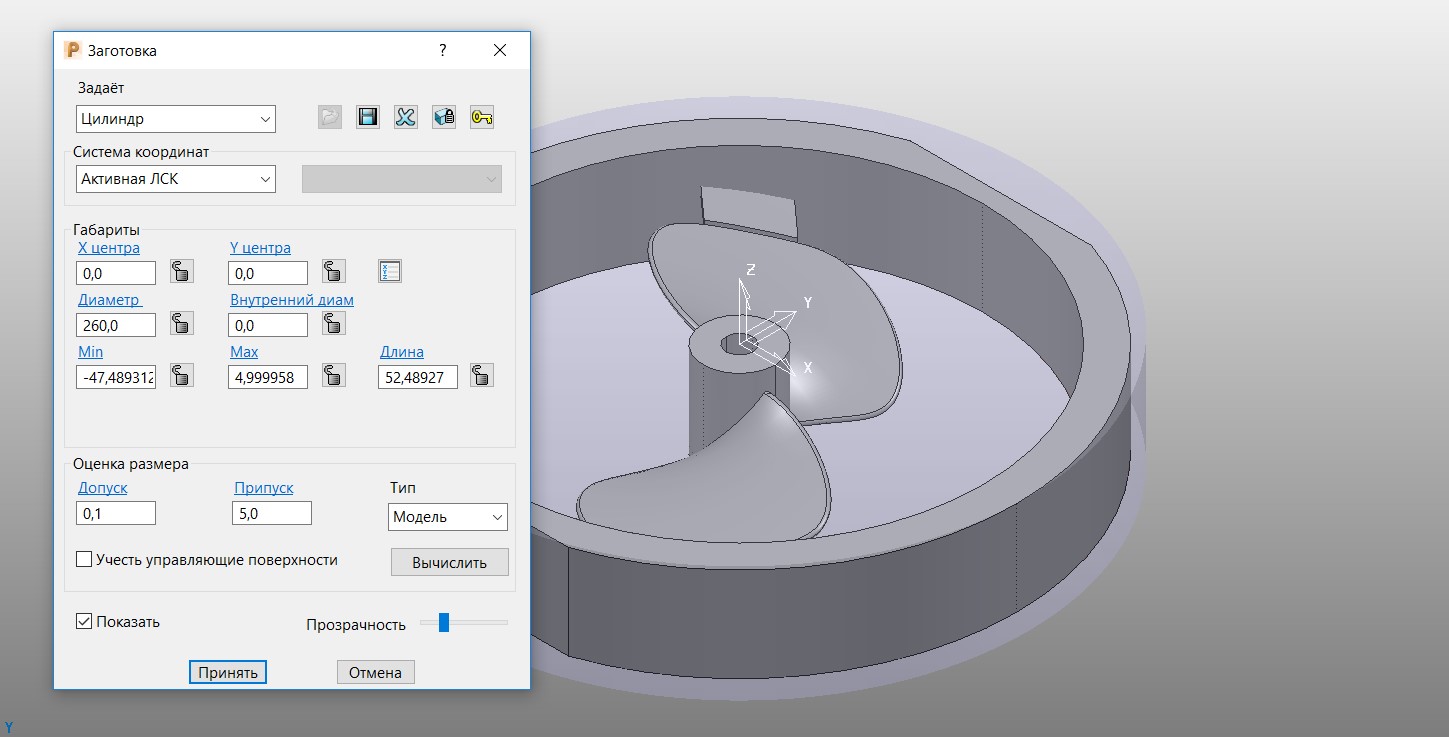Click the Принять button
This screenshot has height=737, width=1449.
[228, 672]
